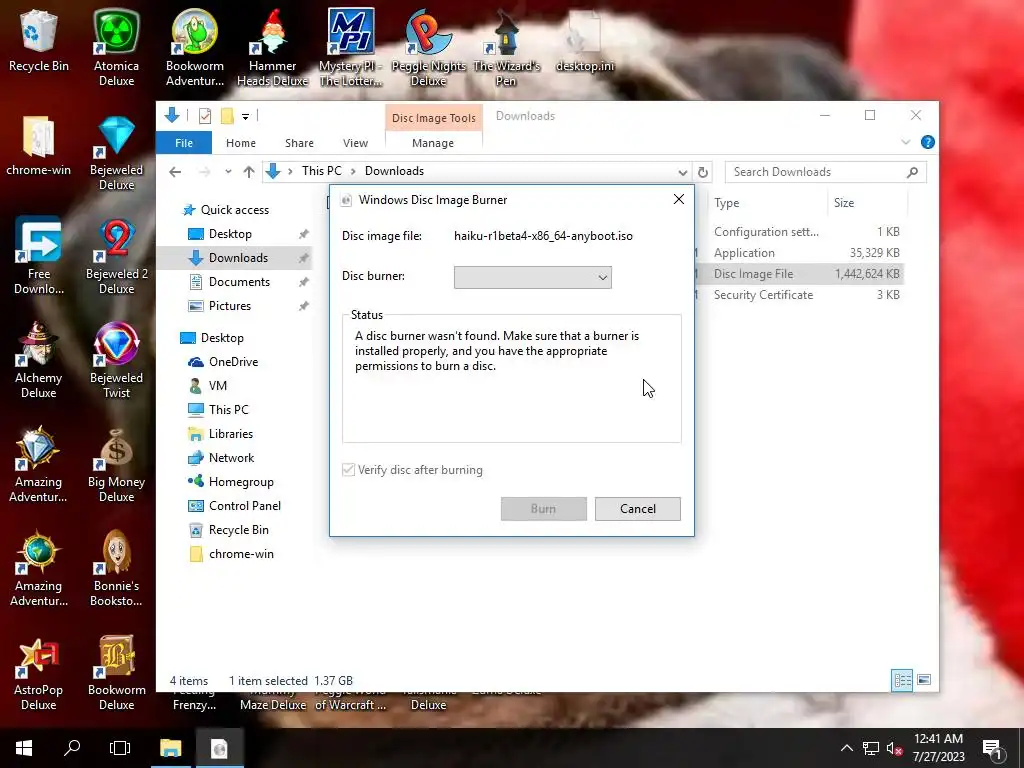The height and width of the screenshot is (768, 1024).
Task: Open The Wizard's Pen shortcut
Action: click(x=506, y=48)
